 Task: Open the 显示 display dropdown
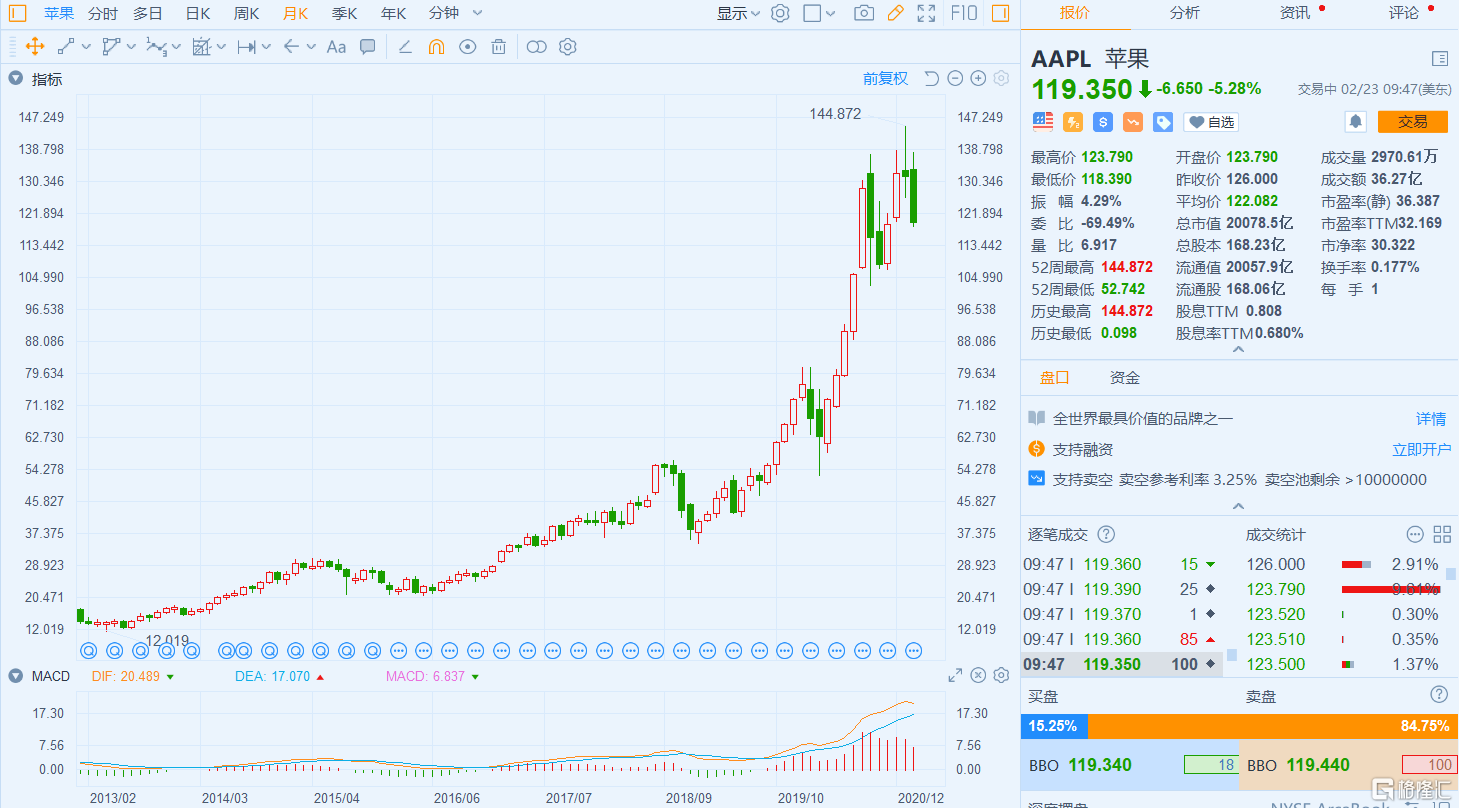pos(738,13)
